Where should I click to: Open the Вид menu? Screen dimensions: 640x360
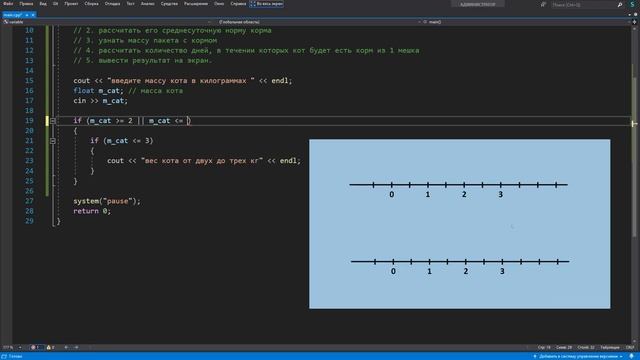pos(43,4)
